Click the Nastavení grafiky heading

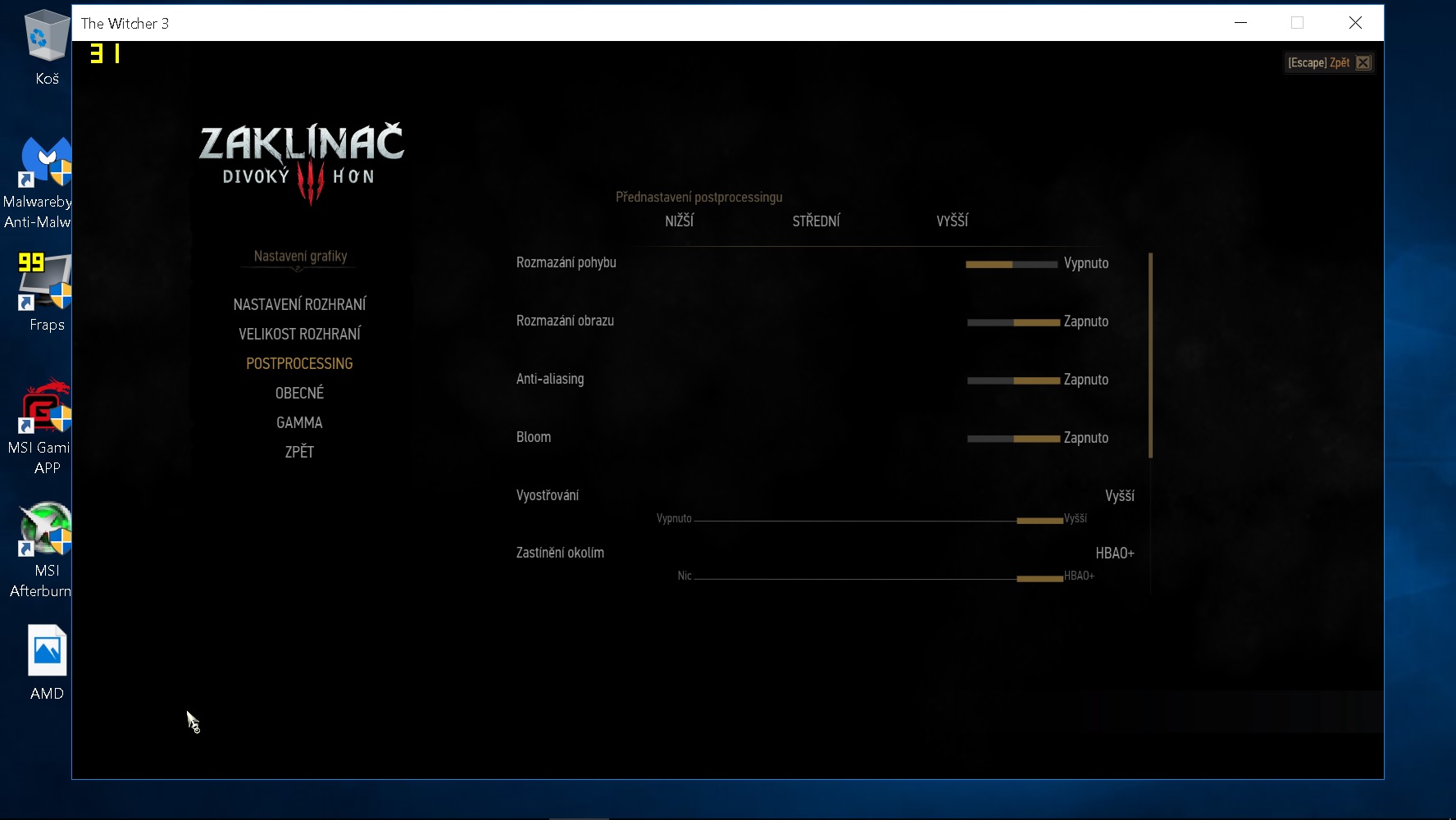[x=300, y=256]
